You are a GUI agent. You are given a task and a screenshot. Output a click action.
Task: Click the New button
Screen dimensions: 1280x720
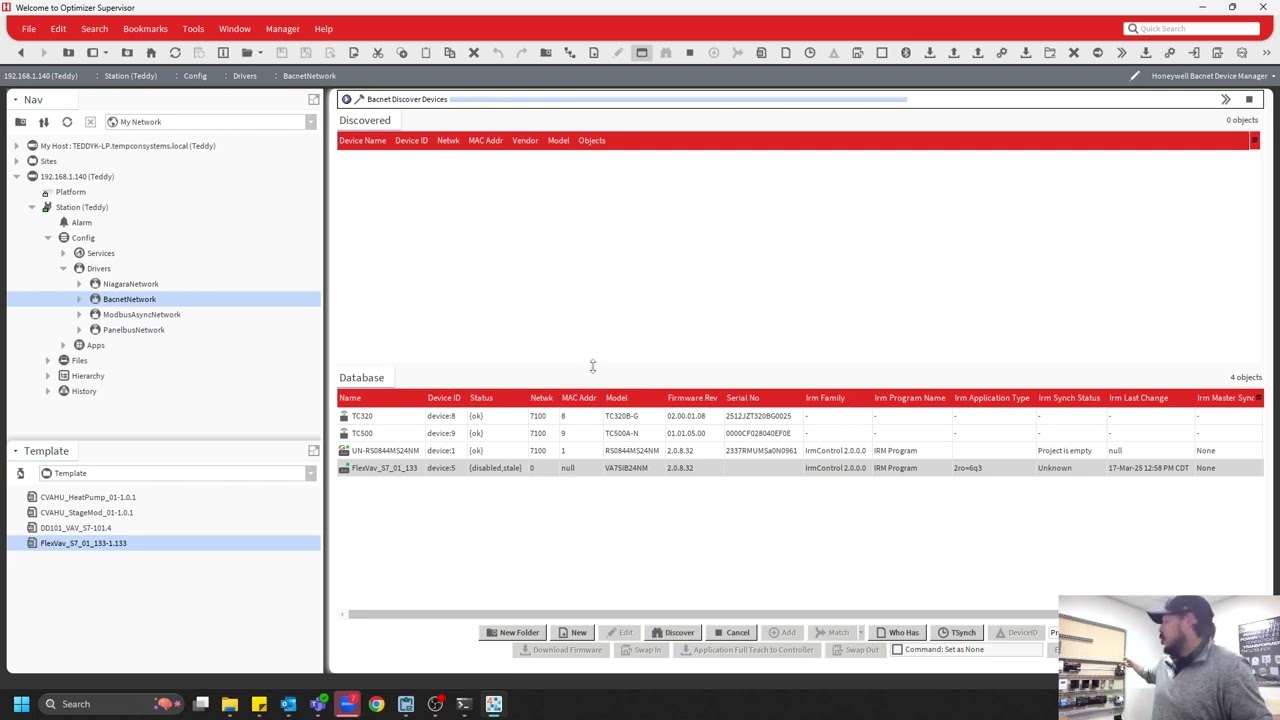coord(572,633)
